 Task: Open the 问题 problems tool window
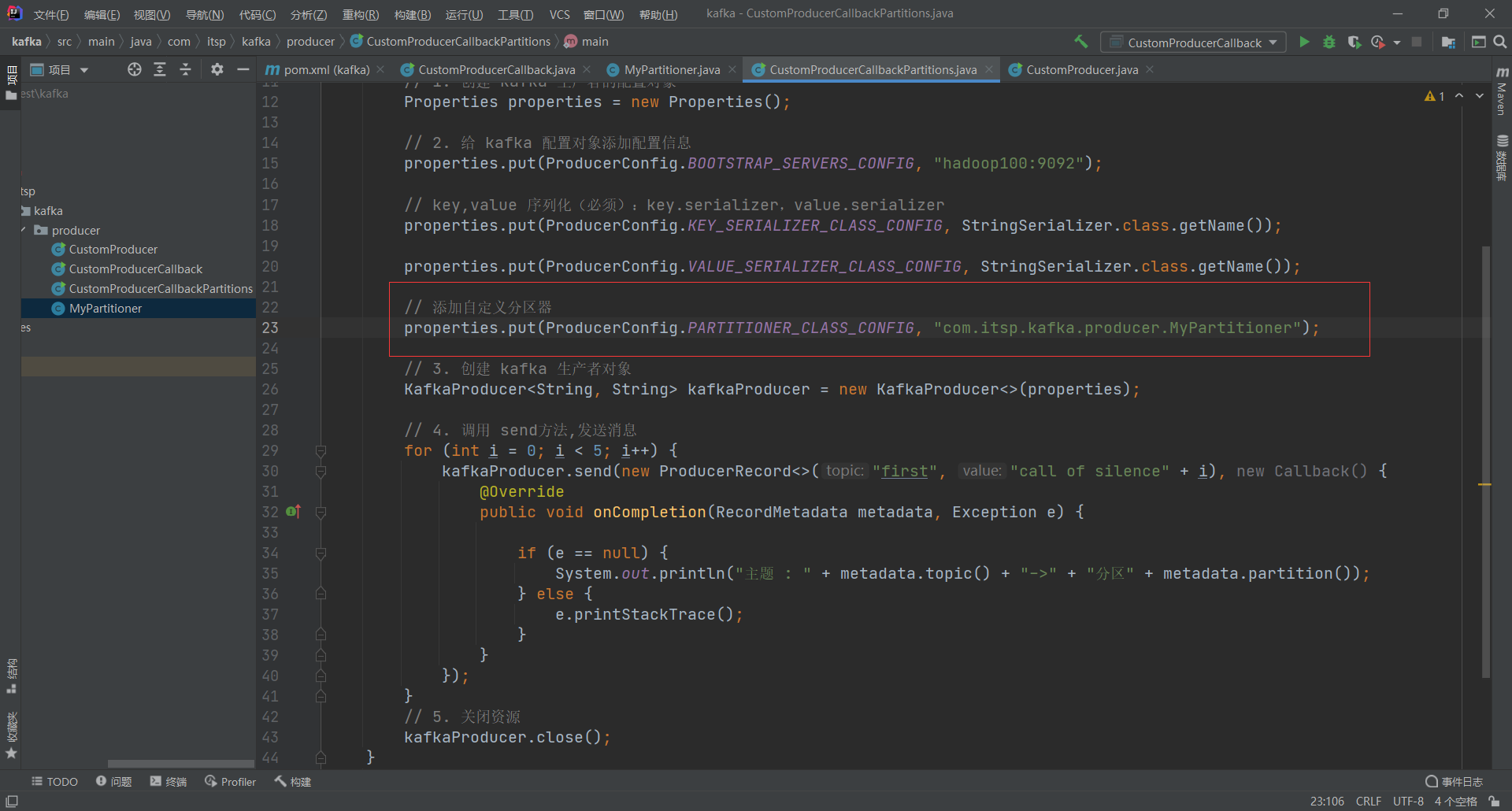pos(113,781)
